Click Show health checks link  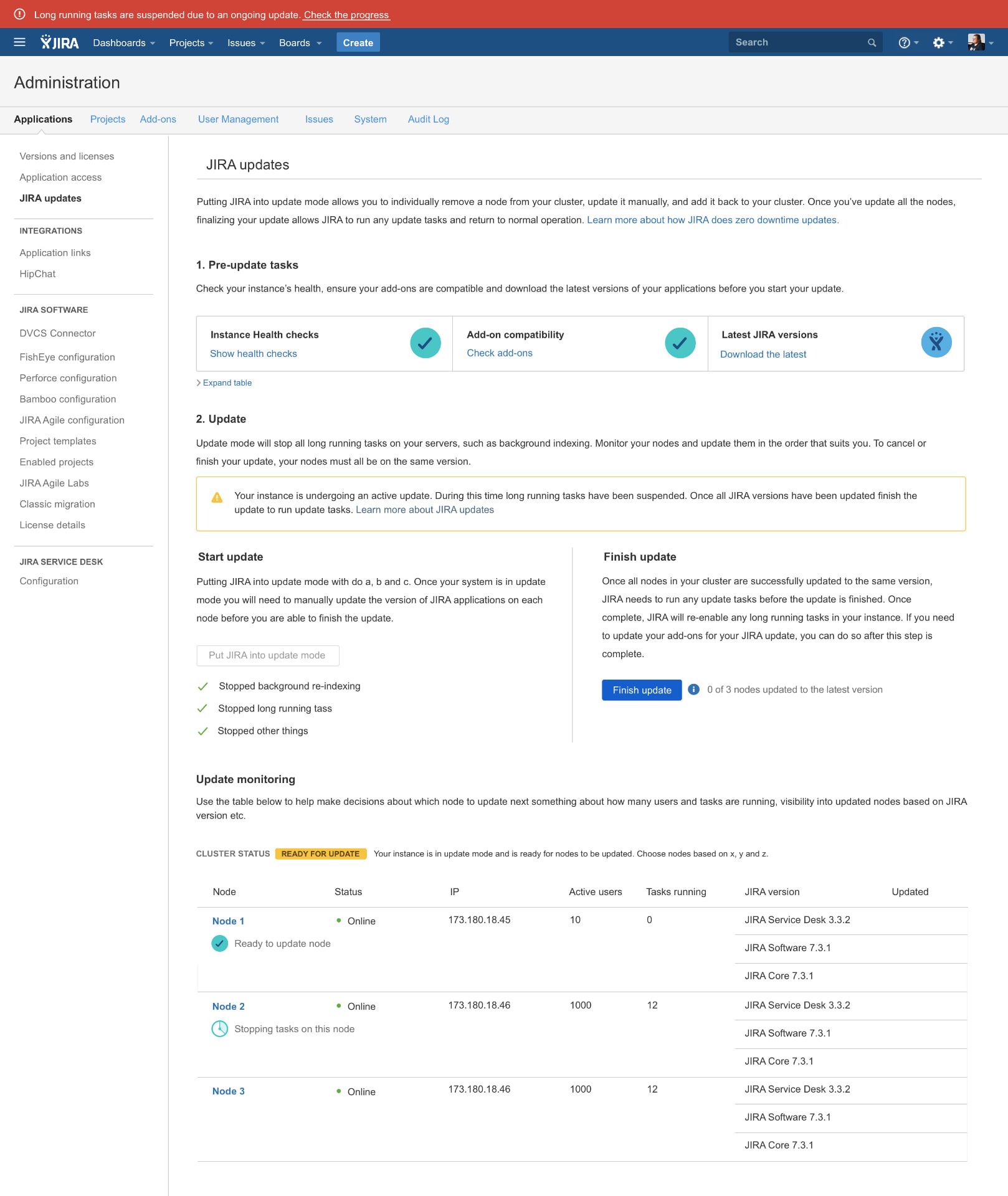pyautogui.click(x=254, y=354)
